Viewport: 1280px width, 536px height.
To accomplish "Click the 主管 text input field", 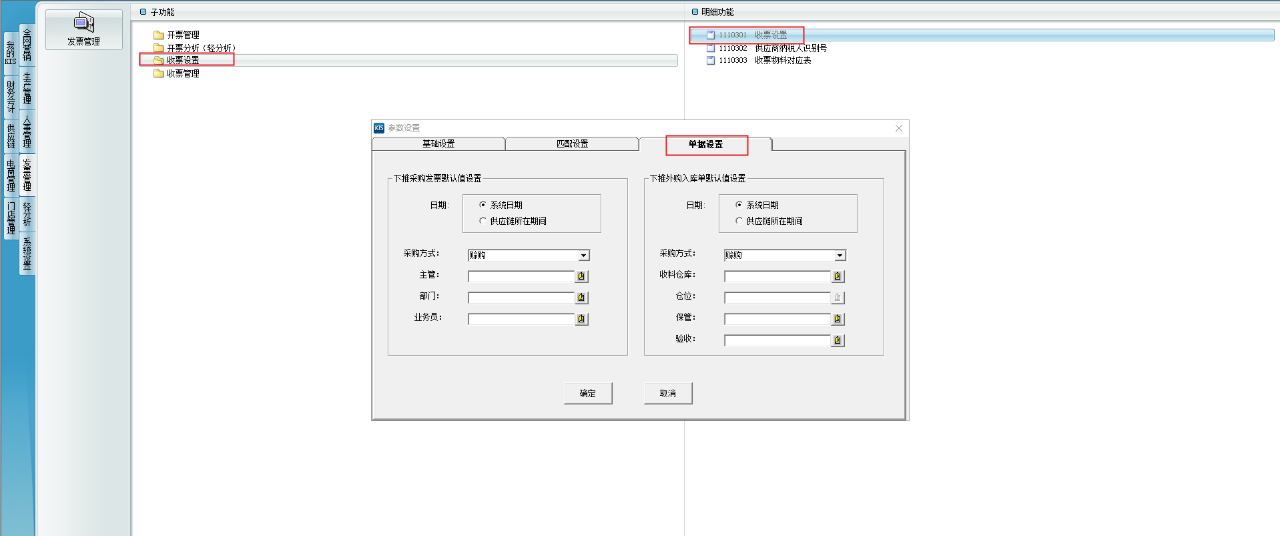I will 520,277.
